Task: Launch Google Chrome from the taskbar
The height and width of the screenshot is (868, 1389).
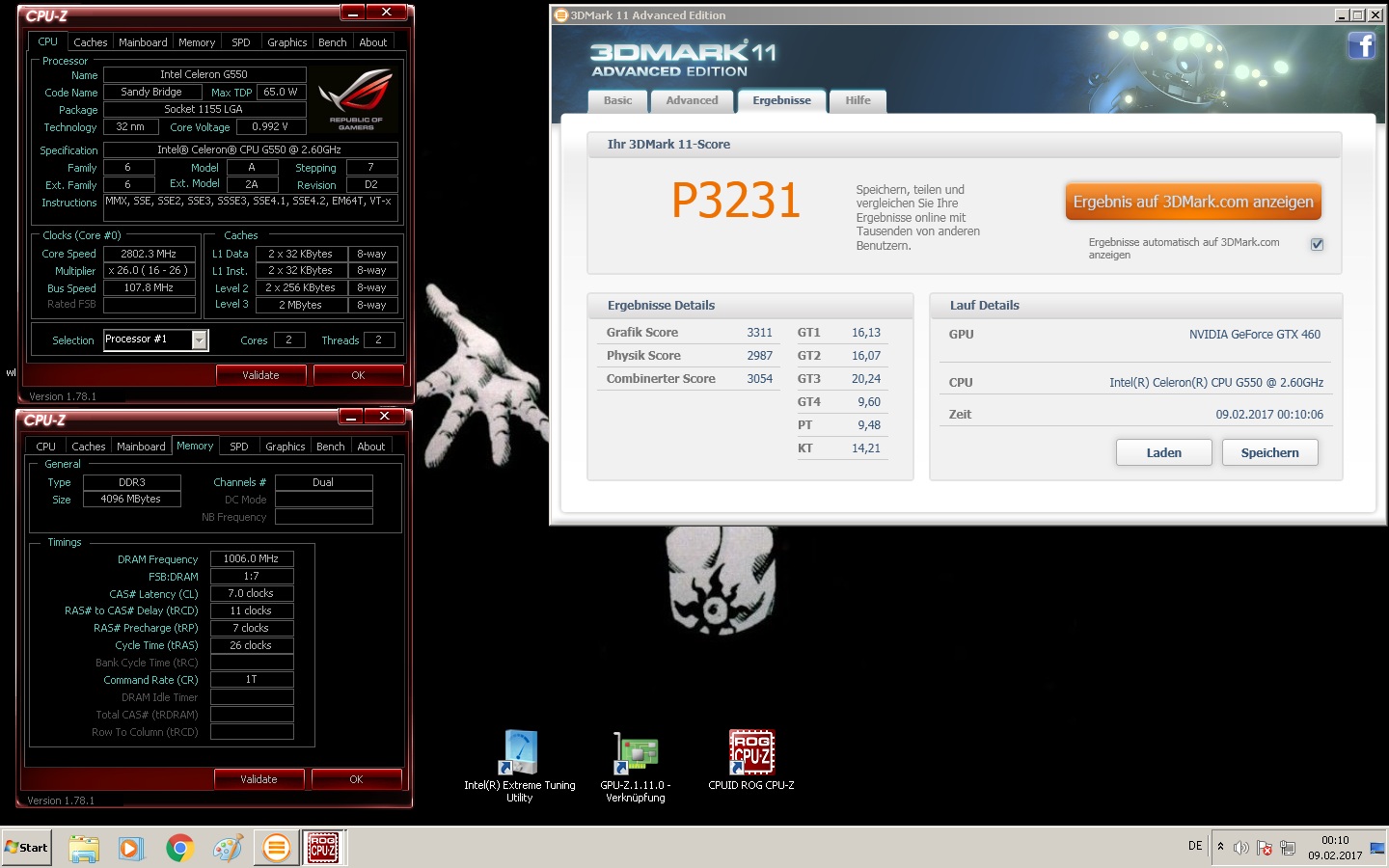Action: tap(179, 848)
